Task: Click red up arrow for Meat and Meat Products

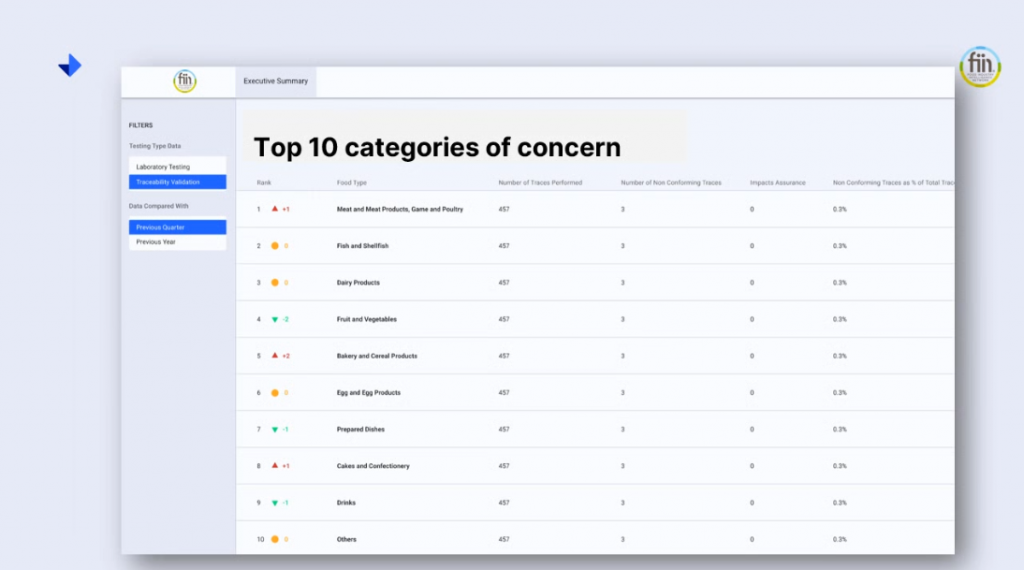Action: (275, 209)
